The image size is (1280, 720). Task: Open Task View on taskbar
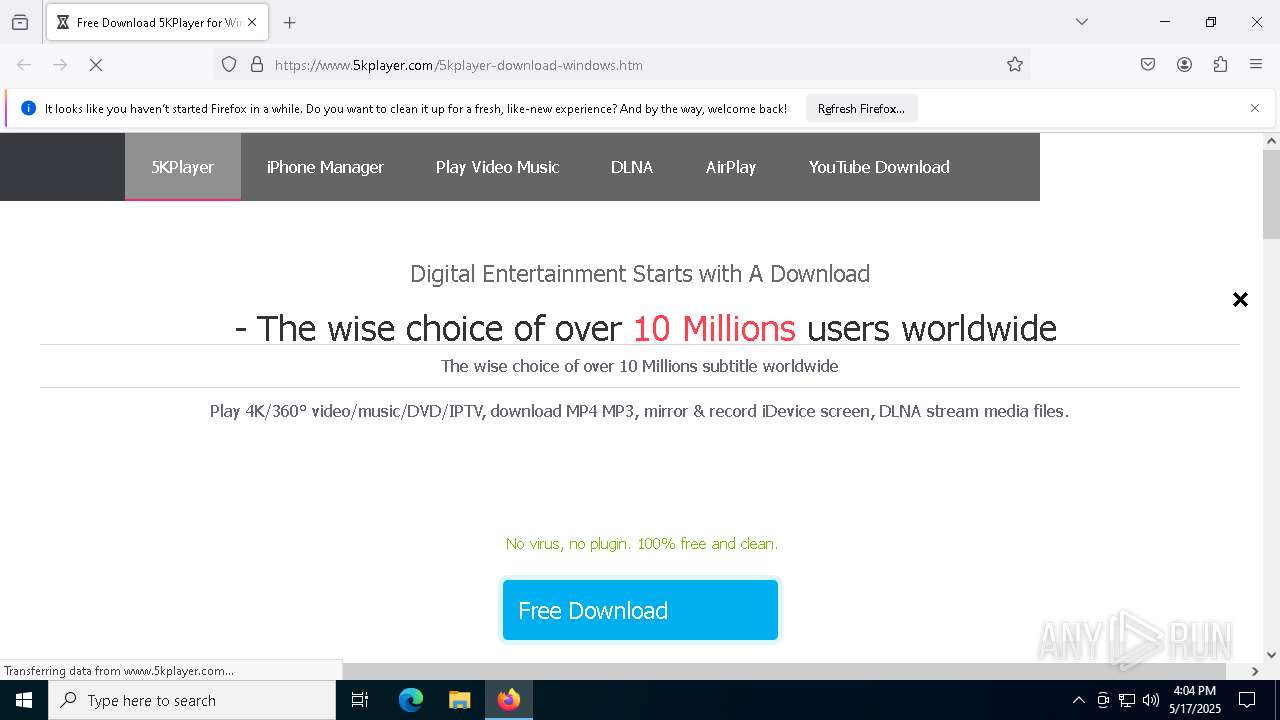(360, 700)
